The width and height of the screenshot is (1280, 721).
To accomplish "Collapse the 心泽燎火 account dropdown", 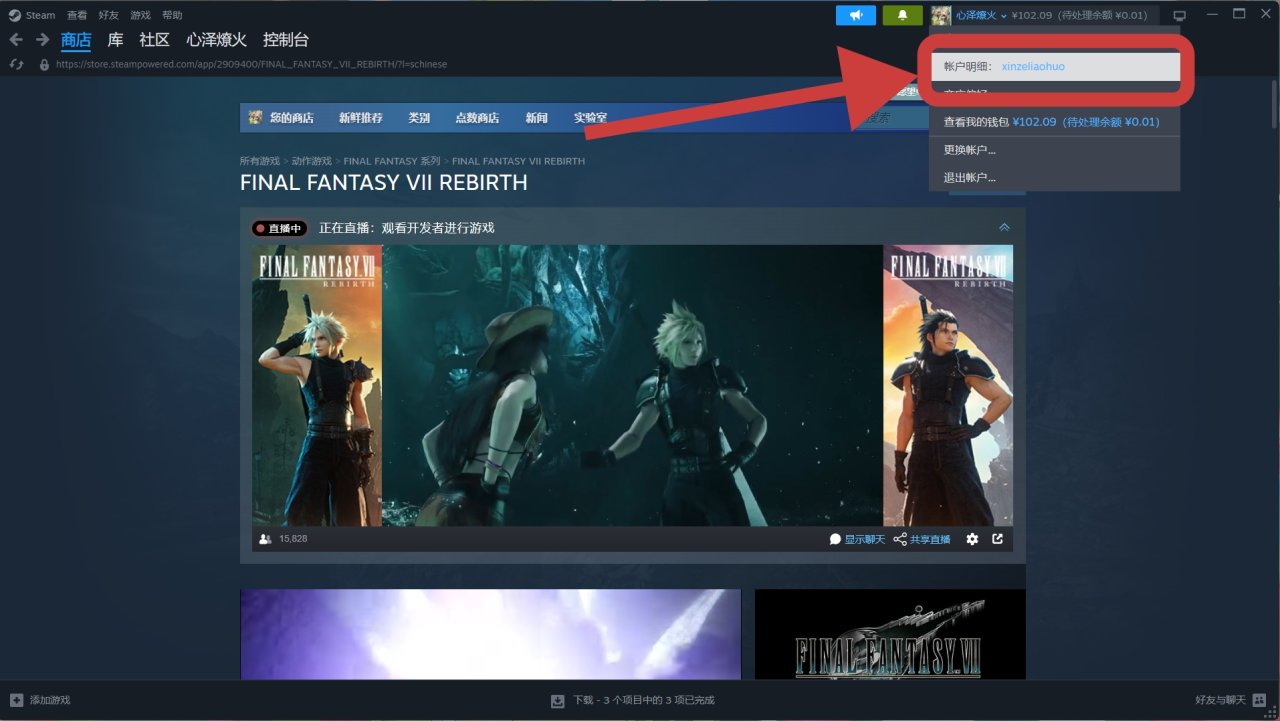I will 981,15.
